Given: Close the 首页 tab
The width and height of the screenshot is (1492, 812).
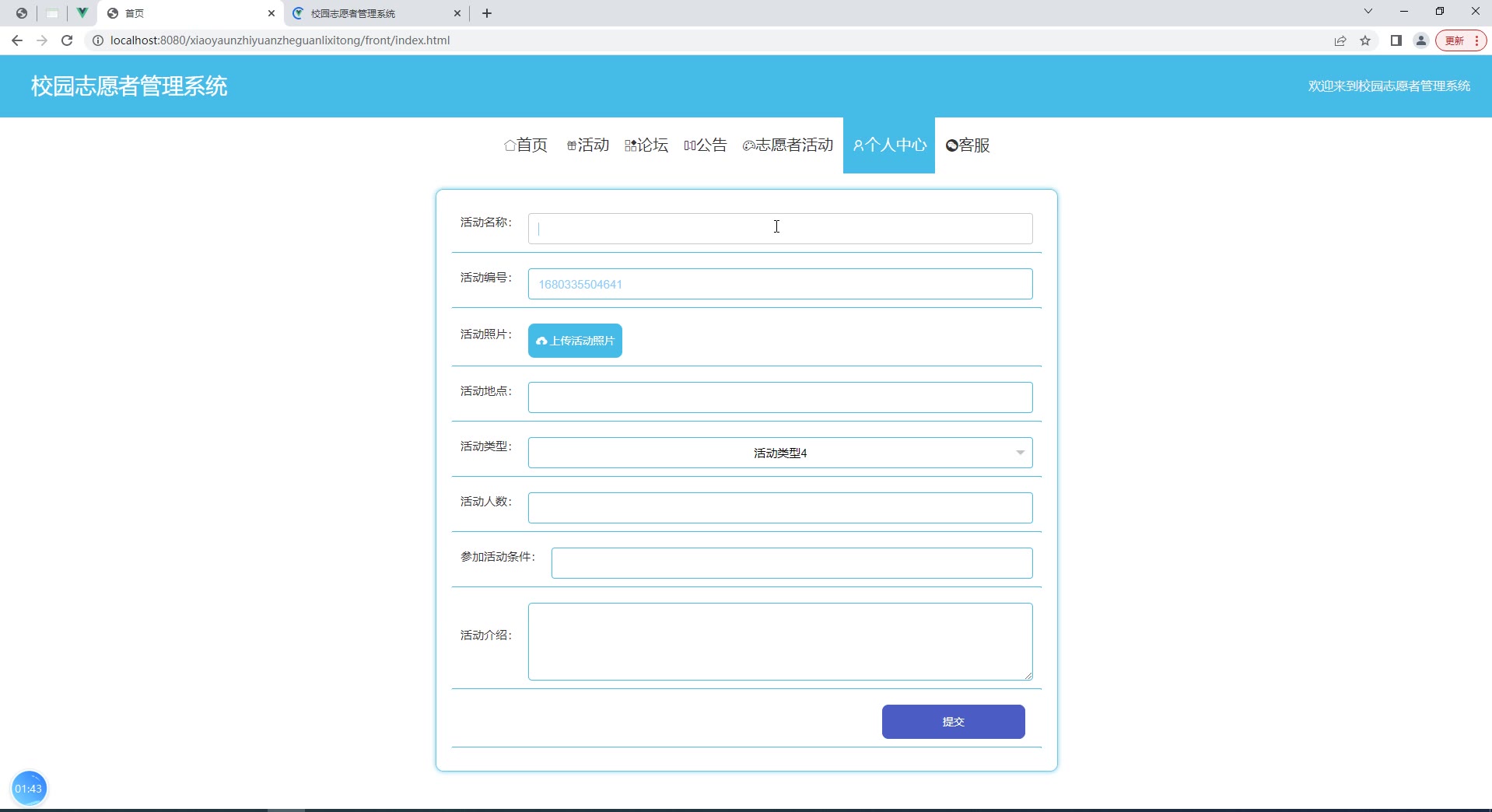Looking at the screenshot, I should tap(271, 13).
